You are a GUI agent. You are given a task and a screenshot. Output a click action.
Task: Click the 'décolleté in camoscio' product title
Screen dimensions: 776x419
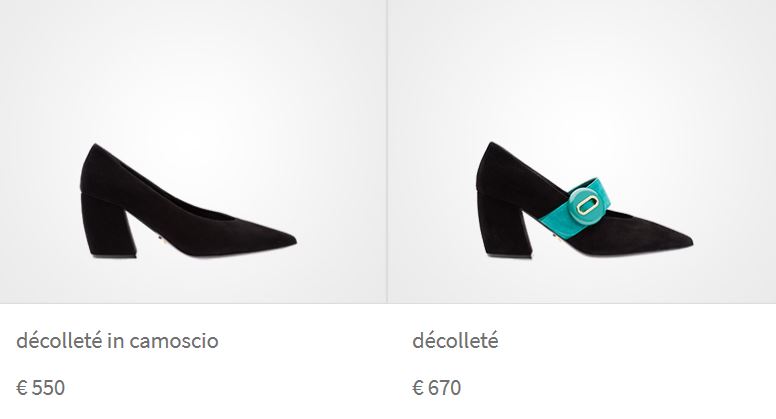(x=117, y=341)
